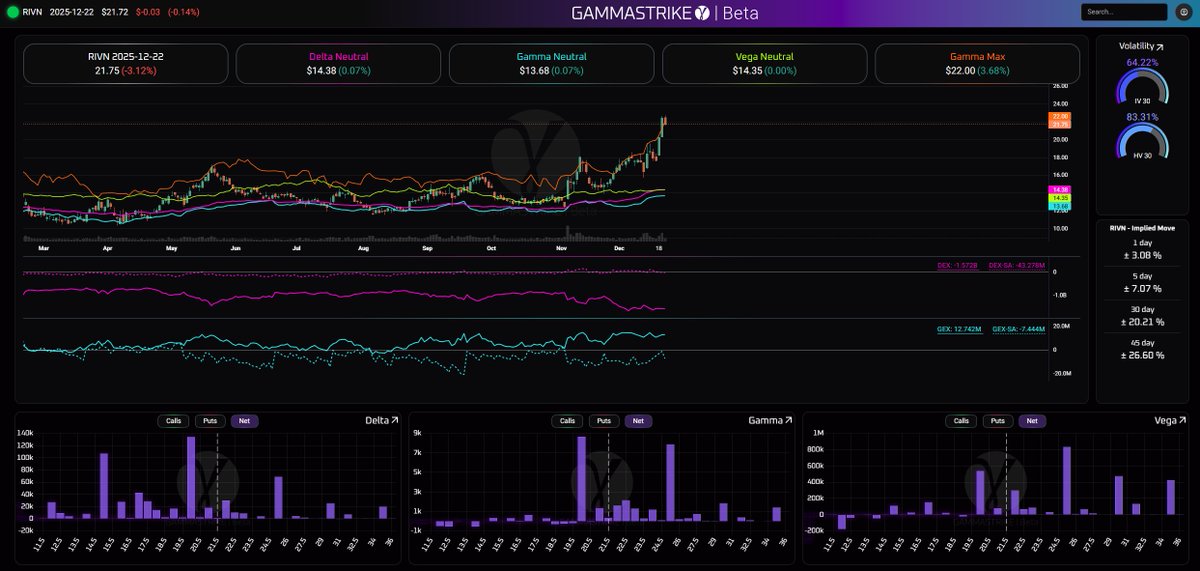Click the $21.72 price in header
The height and width of the screenshot is (571, 1200).
(114, 12)
